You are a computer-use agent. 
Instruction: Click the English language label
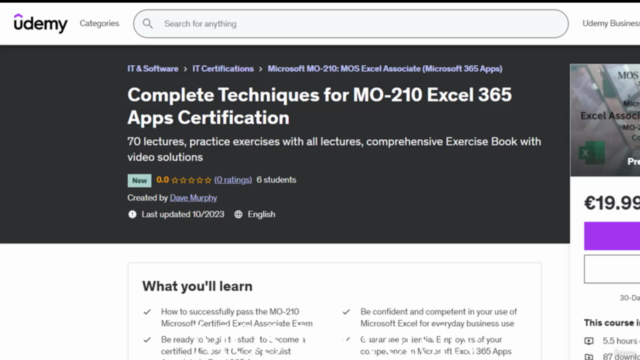pyautogui.click(x=262, y=214)
